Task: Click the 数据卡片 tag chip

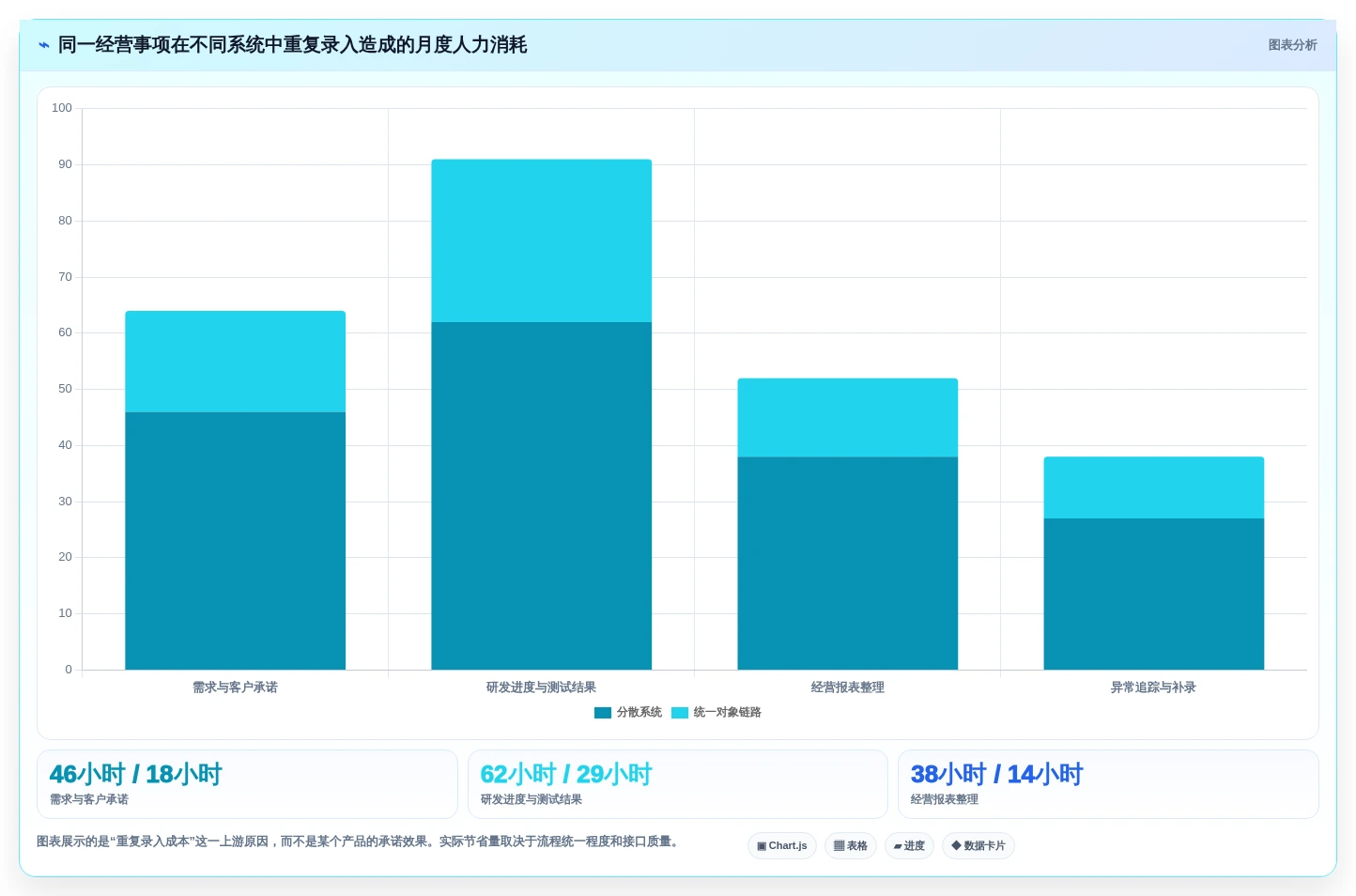Action: click(978, 845)
